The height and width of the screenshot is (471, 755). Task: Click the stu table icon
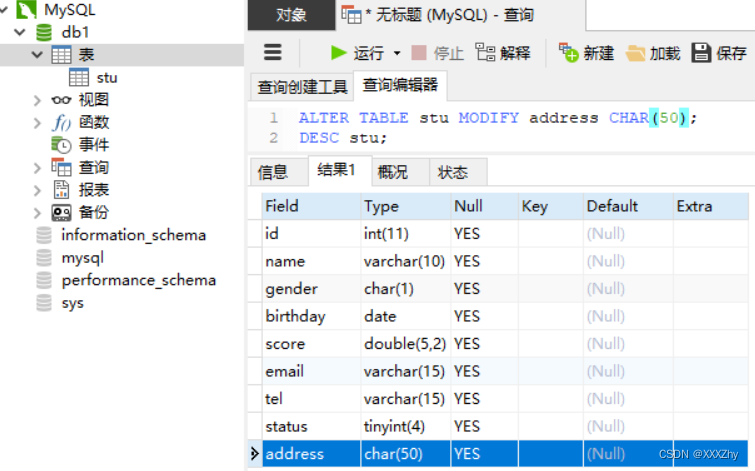point(79,77)
